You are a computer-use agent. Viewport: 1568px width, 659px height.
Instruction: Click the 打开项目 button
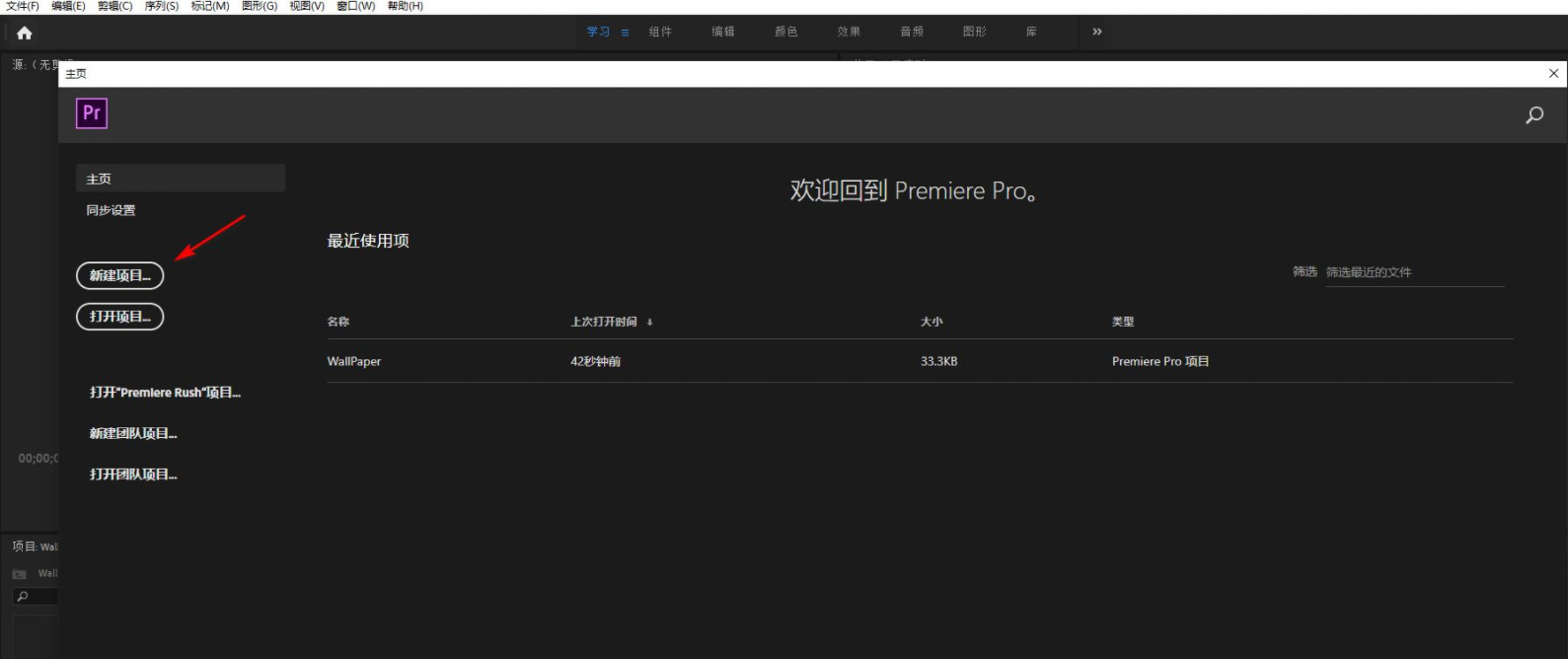point(119,317)
